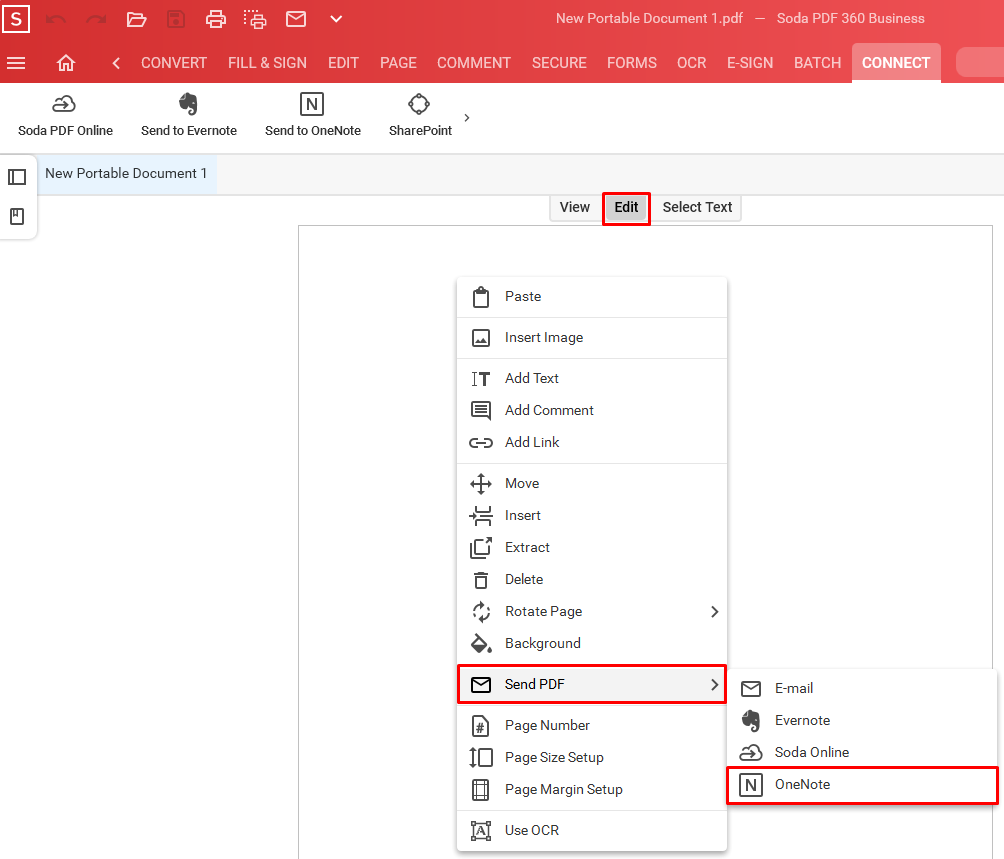Image resolution: width=1004 pixels, height=859 pixels.
Task: Choose Move from context menu
Action: tap(592, 484)
